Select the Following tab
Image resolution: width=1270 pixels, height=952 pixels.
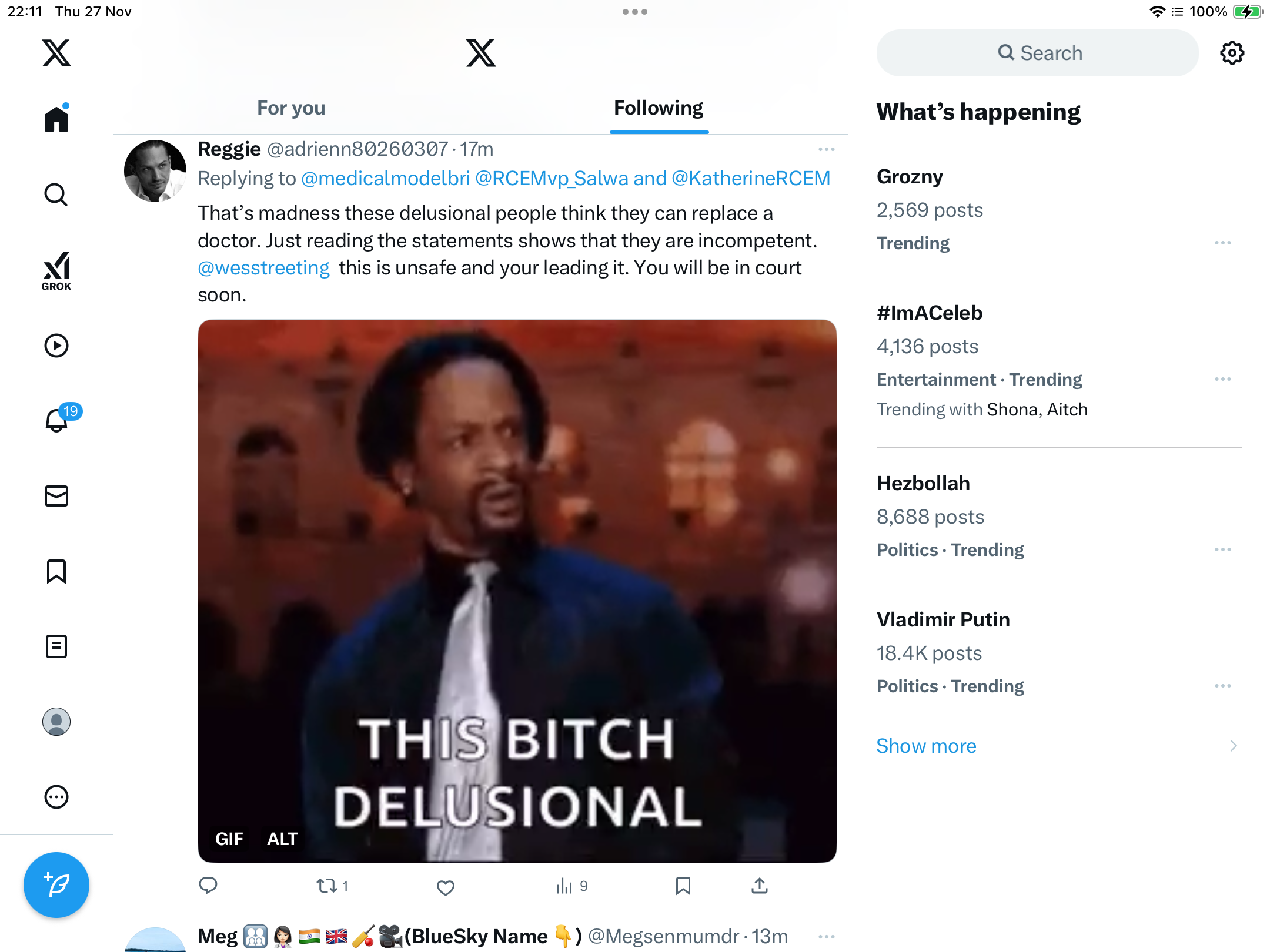659,108
